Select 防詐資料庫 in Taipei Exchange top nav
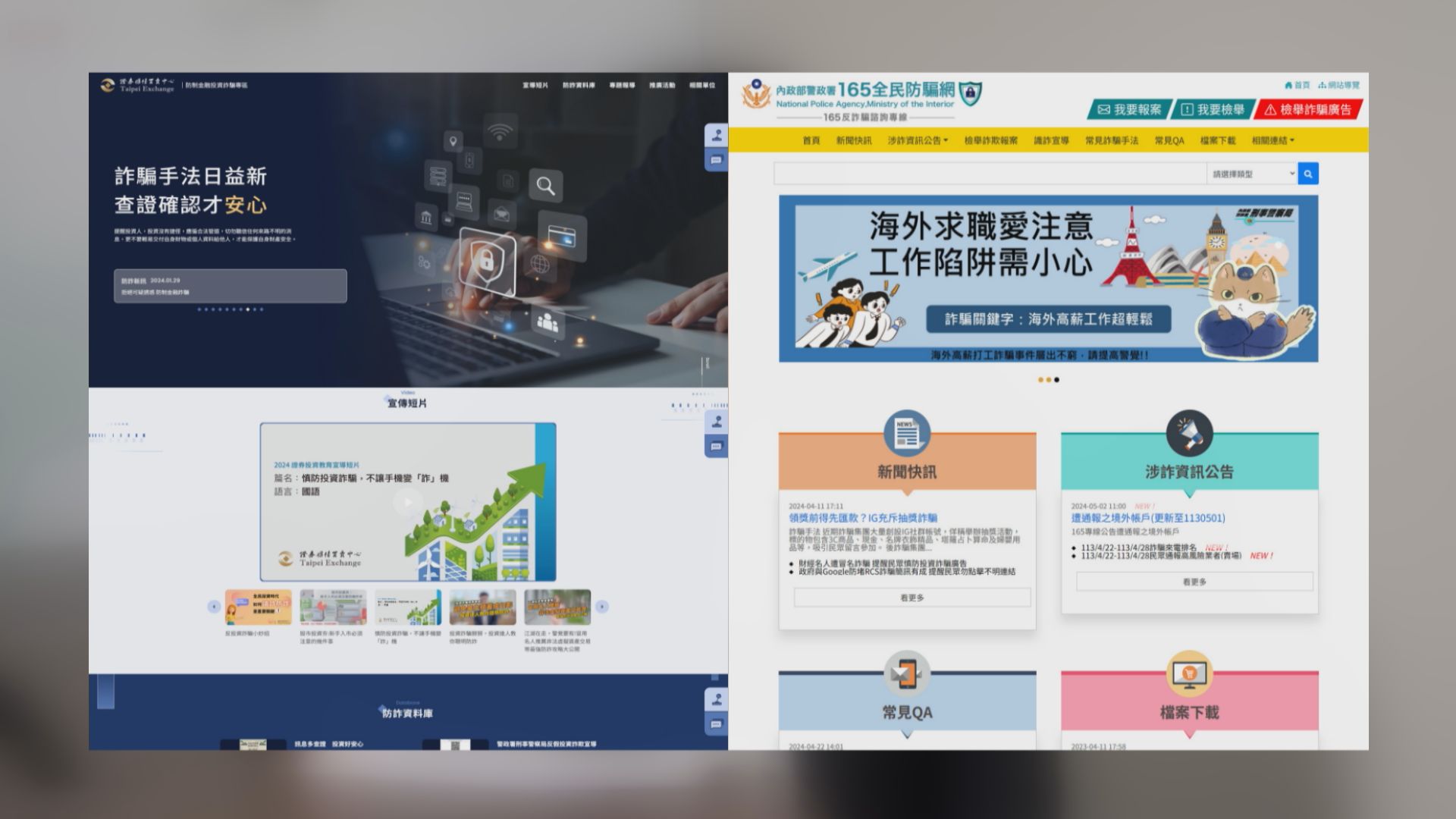This screenshot has height=819, width=1456. (579, 85)
